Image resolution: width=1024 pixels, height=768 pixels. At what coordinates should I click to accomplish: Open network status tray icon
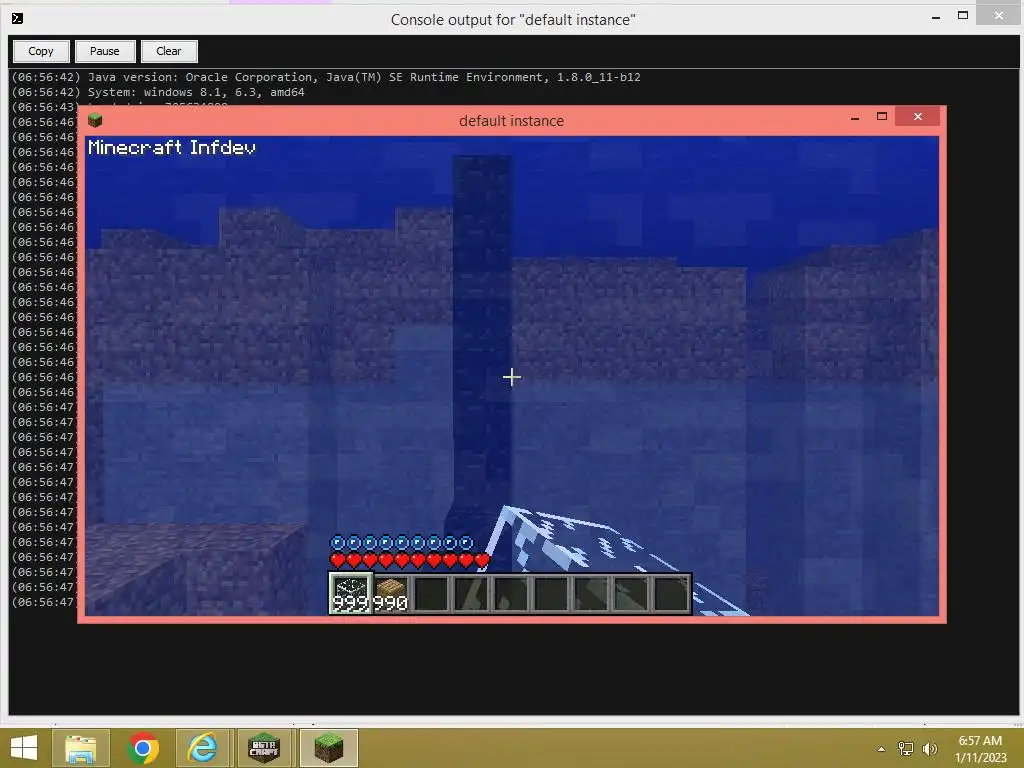point(906,748)
